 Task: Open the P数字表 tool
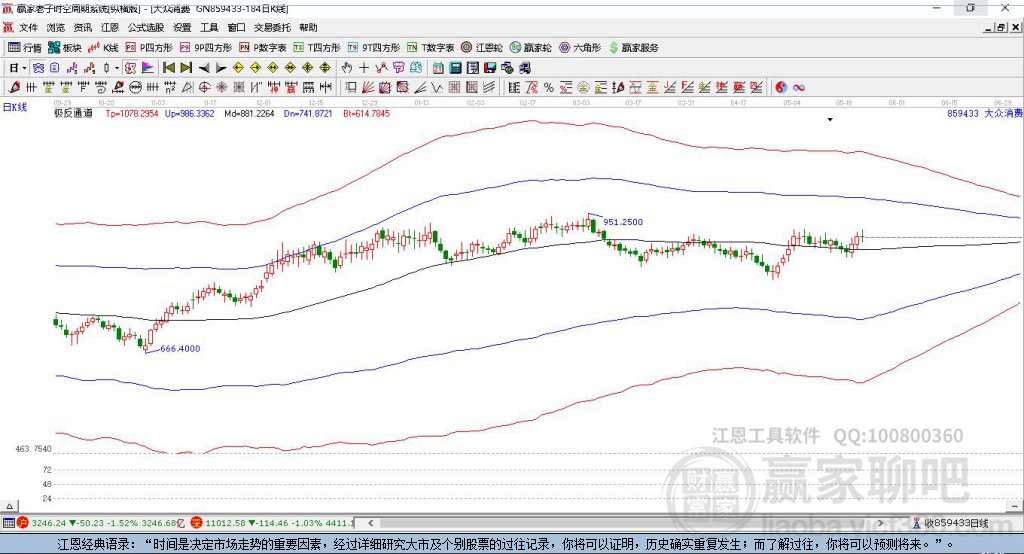click(263, 48)
